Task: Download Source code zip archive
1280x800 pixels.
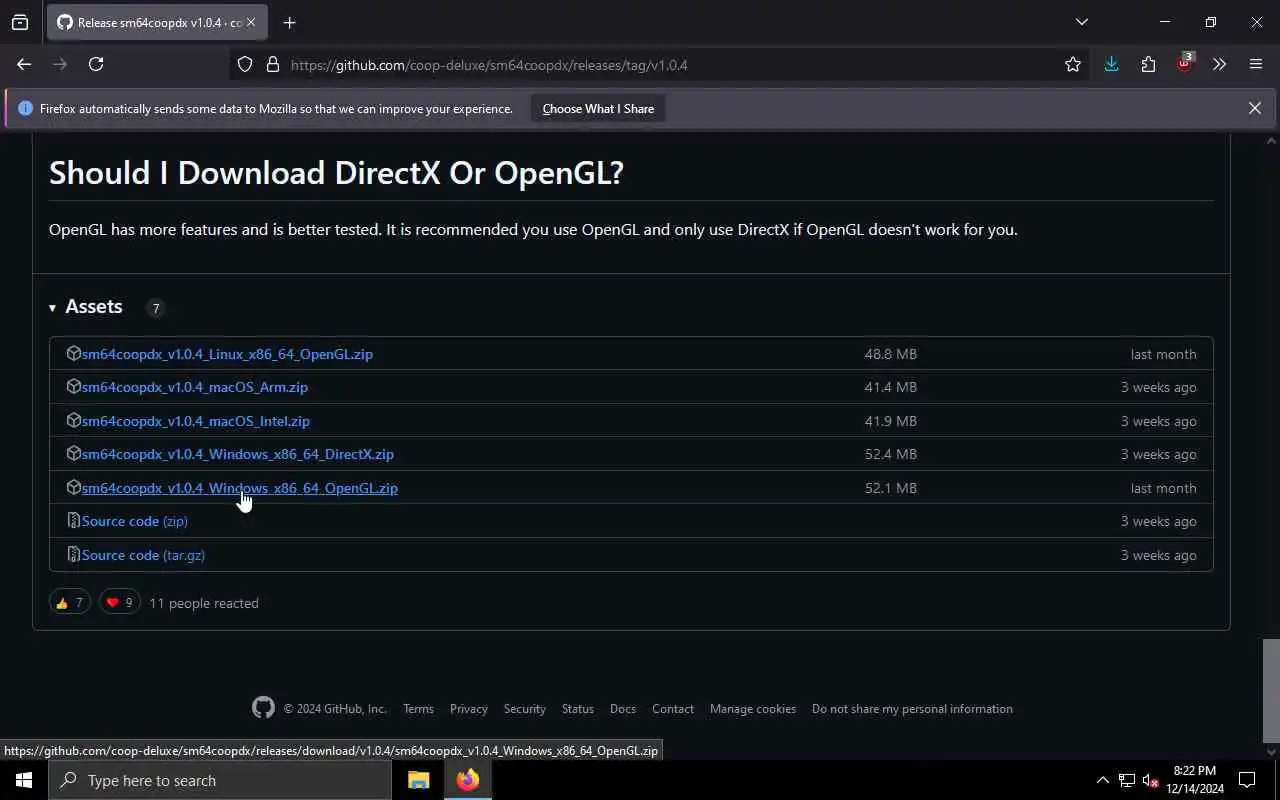Action: (x=135, y=521)
